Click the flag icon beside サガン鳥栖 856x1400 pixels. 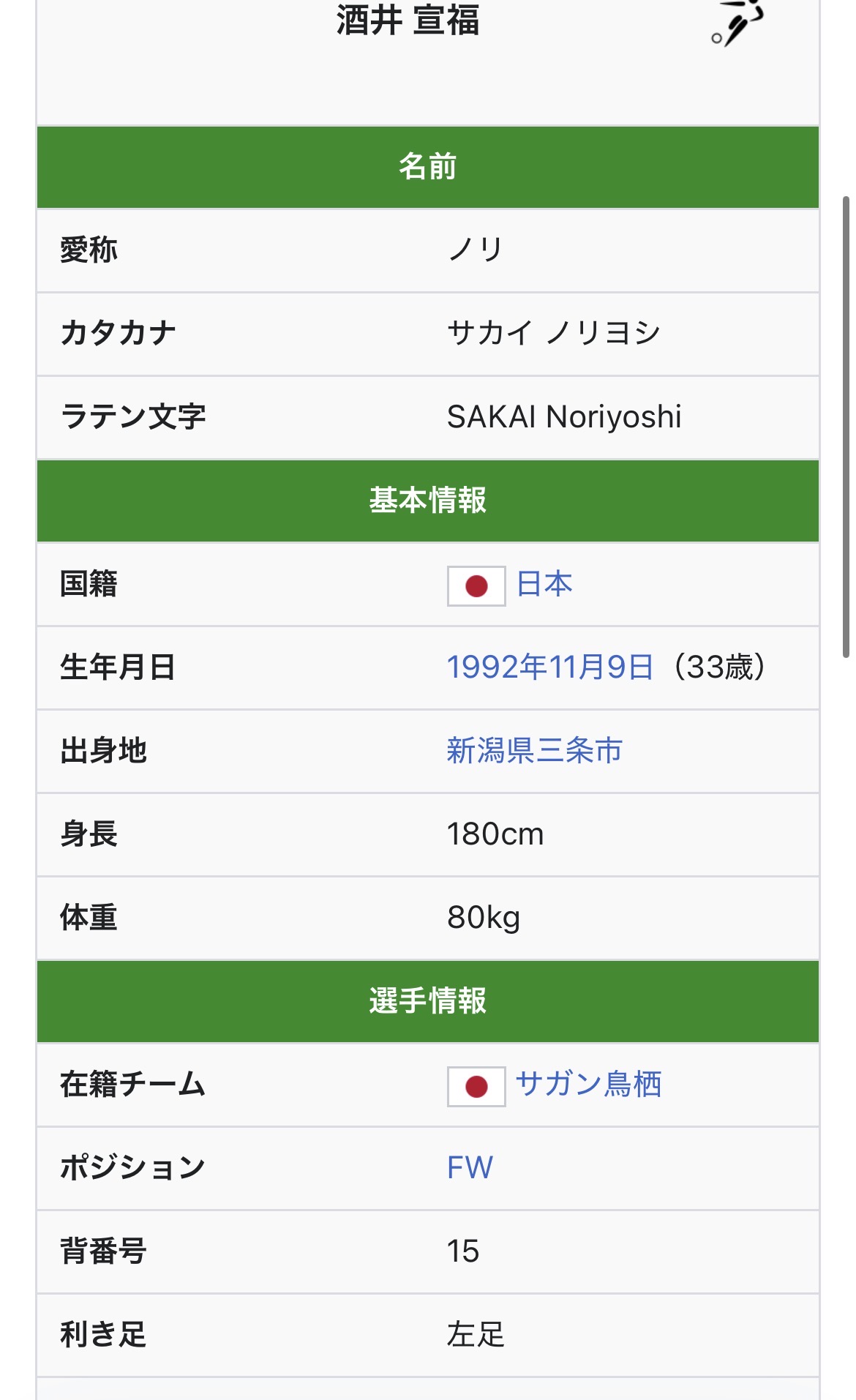[x=476, y=1086]
